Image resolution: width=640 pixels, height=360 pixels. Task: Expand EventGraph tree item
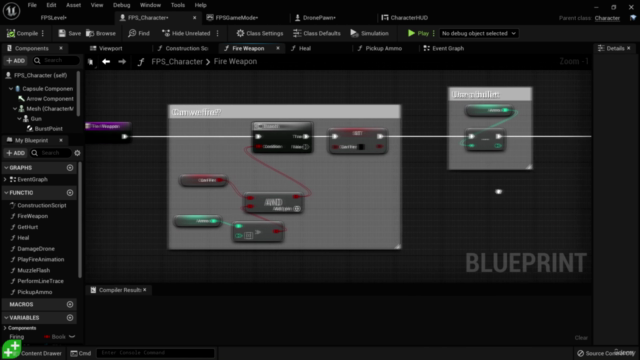(x=5, y=180)
